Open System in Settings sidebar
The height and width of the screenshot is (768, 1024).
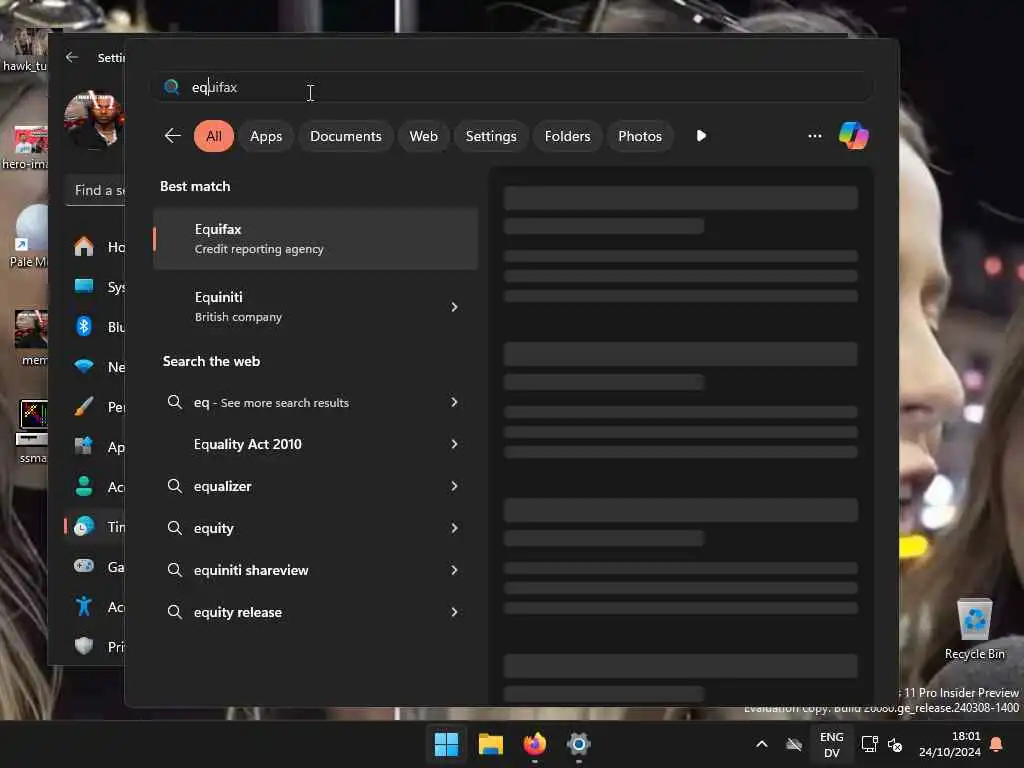95,287
